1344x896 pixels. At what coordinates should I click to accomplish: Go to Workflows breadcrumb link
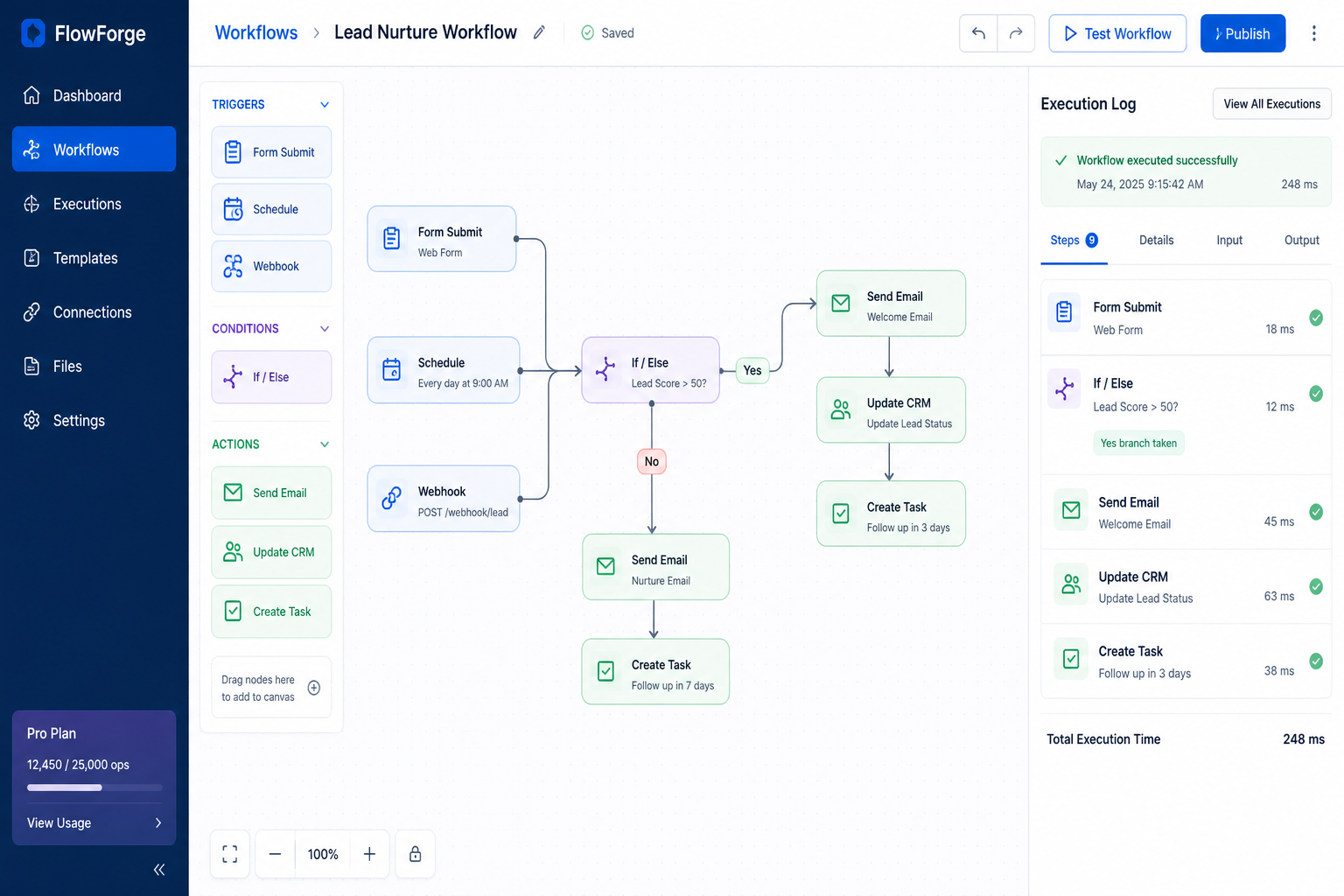[x=256, y=32]
